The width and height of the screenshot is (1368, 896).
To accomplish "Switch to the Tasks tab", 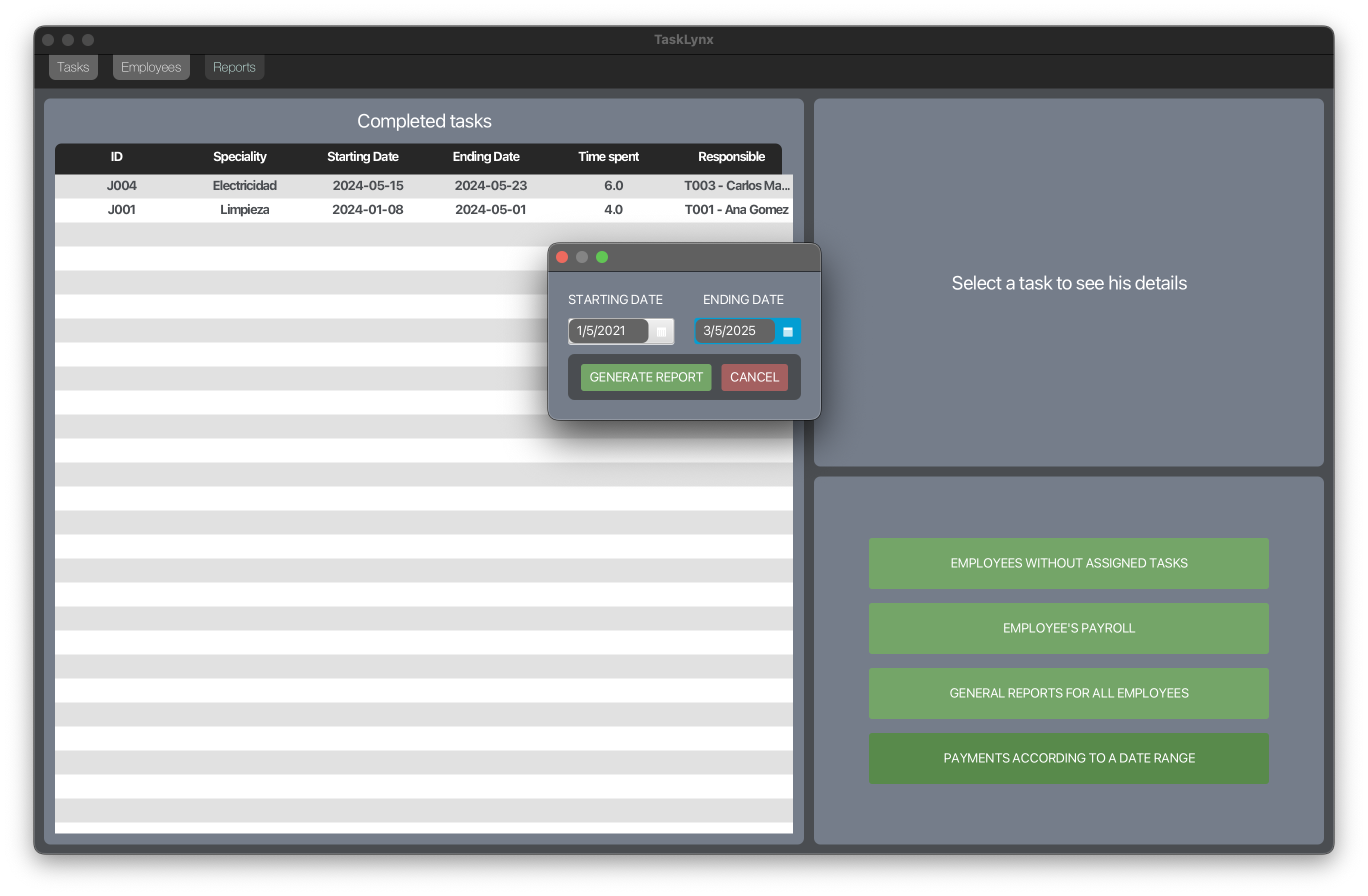I will (x=73, y=67).
